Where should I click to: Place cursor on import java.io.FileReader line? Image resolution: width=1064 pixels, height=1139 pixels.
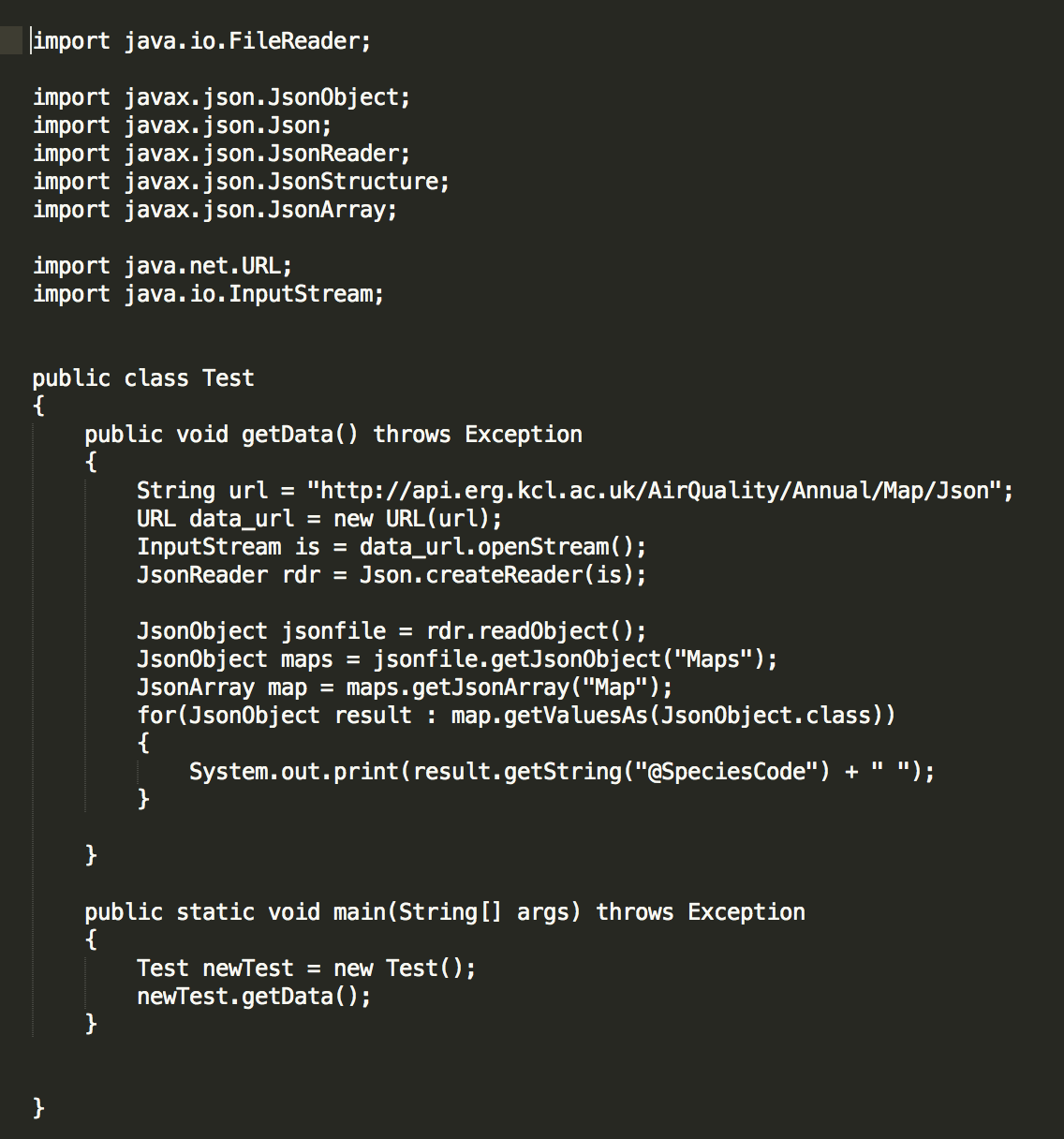tap(202, 41)
